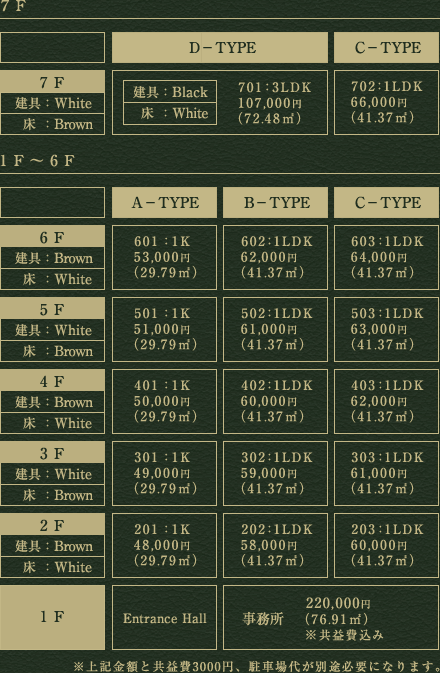Click the A-TYPE column header

[x=164, y=203]
